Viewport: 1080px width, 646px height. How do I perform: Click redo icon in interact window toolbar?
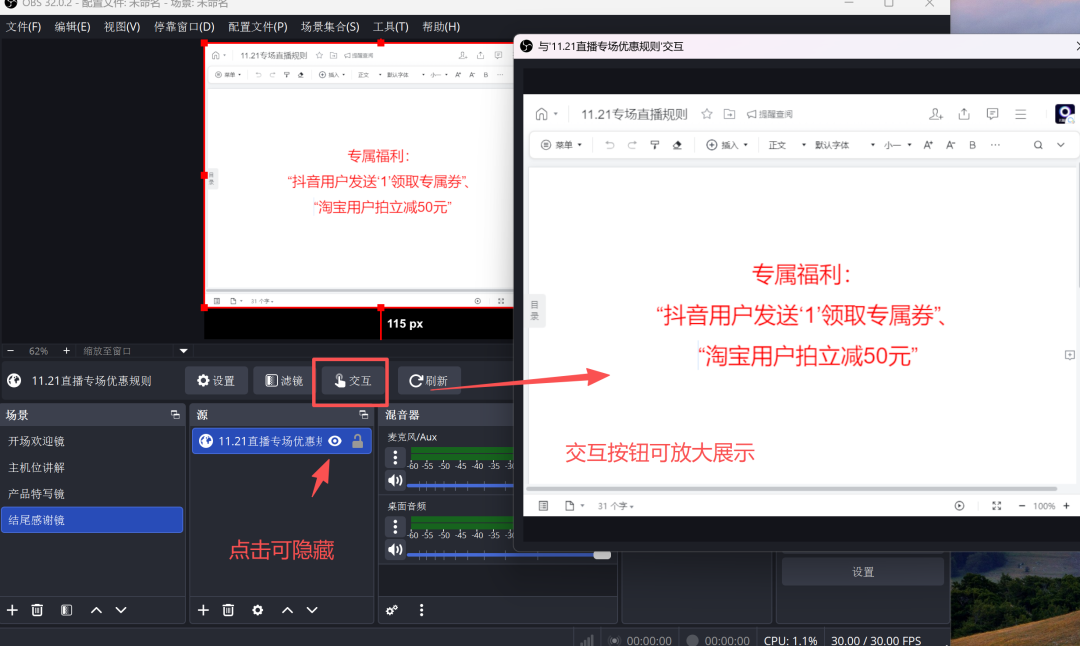[x=632, y=145]
